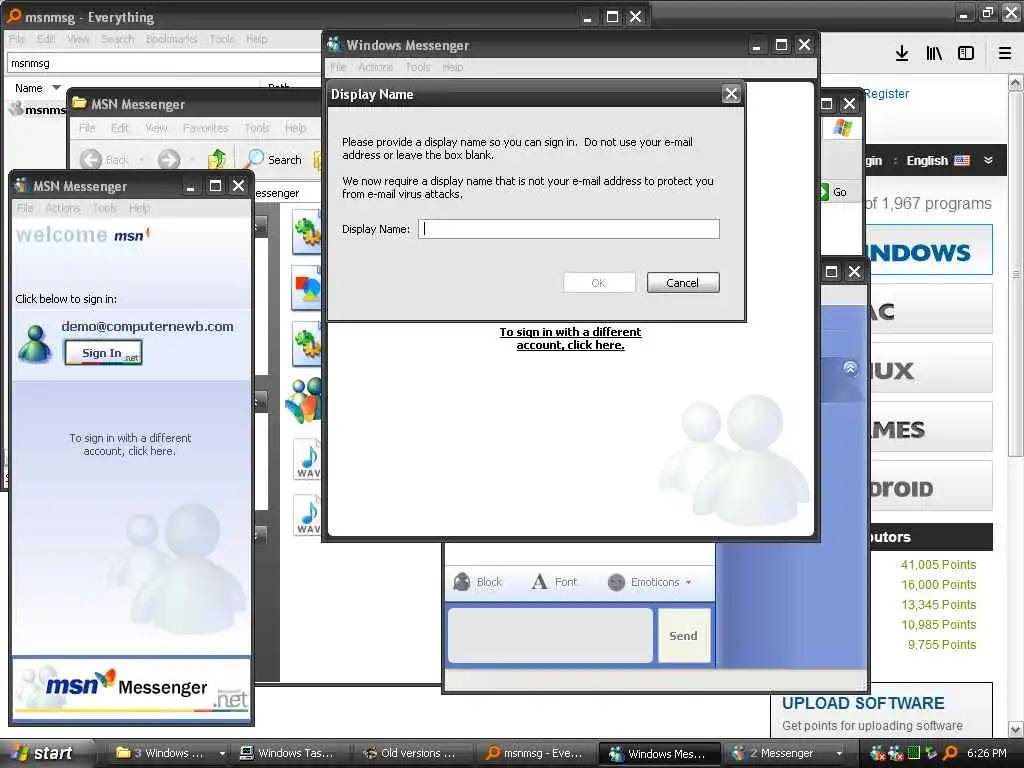The image size is (1024, 768).
Task: Click the buddy icon beside demo@computernewb.com
Action: click(35, 344)
